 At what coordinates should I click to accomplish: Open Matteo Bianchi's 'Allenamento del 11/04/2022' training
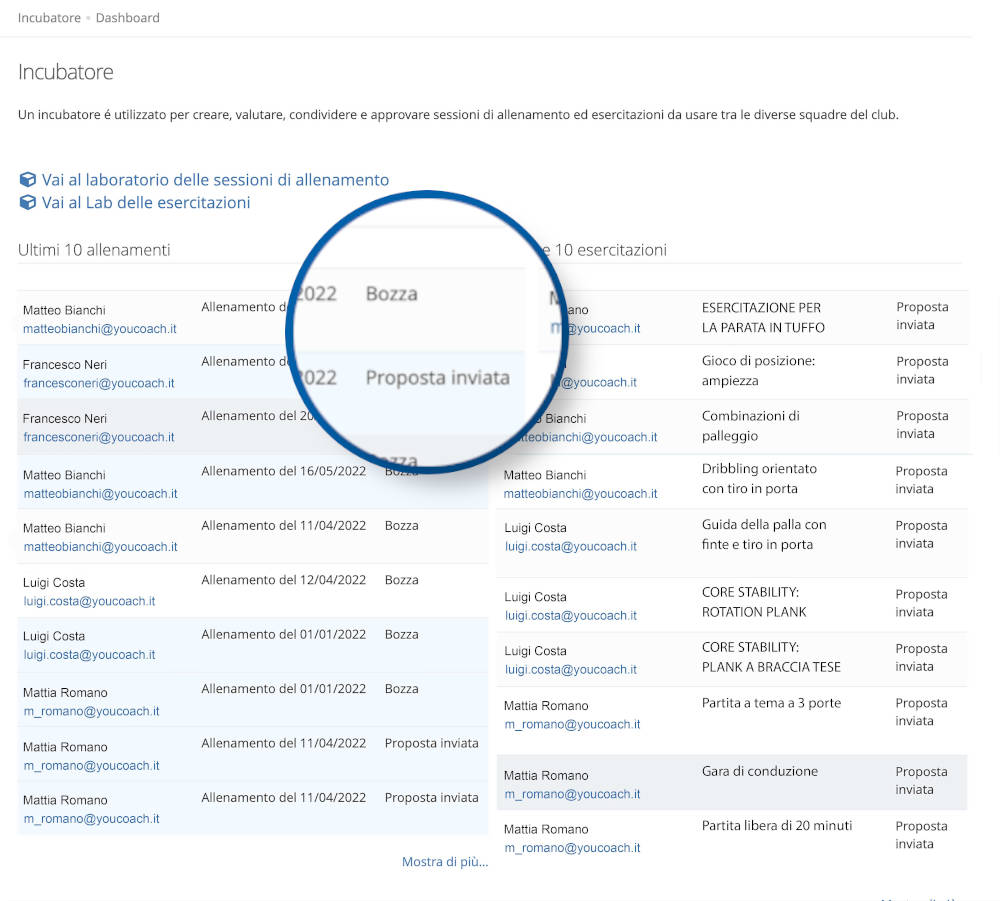283,525
